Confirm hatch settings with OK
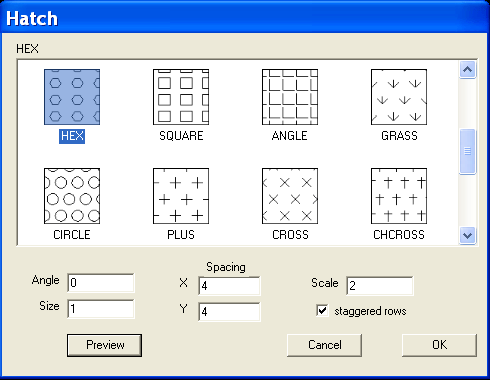The image size is (490, 380). pos(439,345)
